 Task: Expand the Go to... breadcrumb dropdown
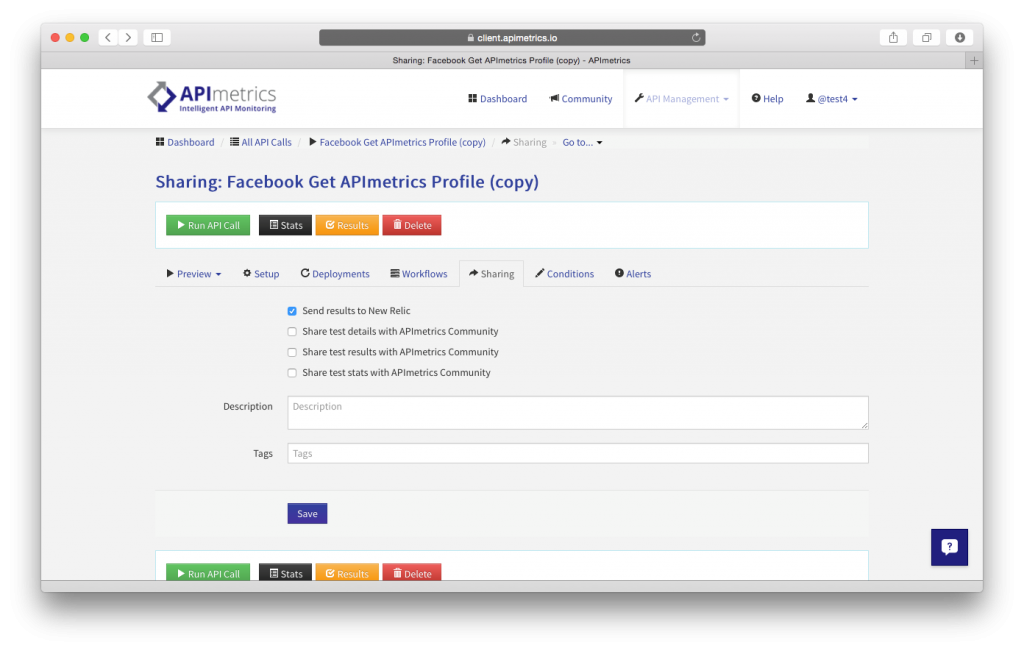pyautogui.click(x=582, y=142)
